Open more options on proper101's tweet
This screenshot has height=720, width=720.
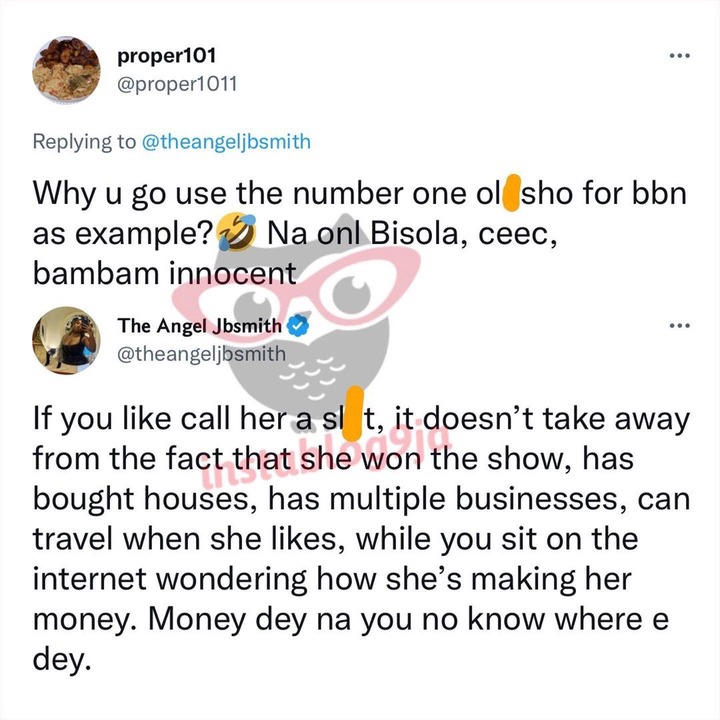(x=680, y=56)
